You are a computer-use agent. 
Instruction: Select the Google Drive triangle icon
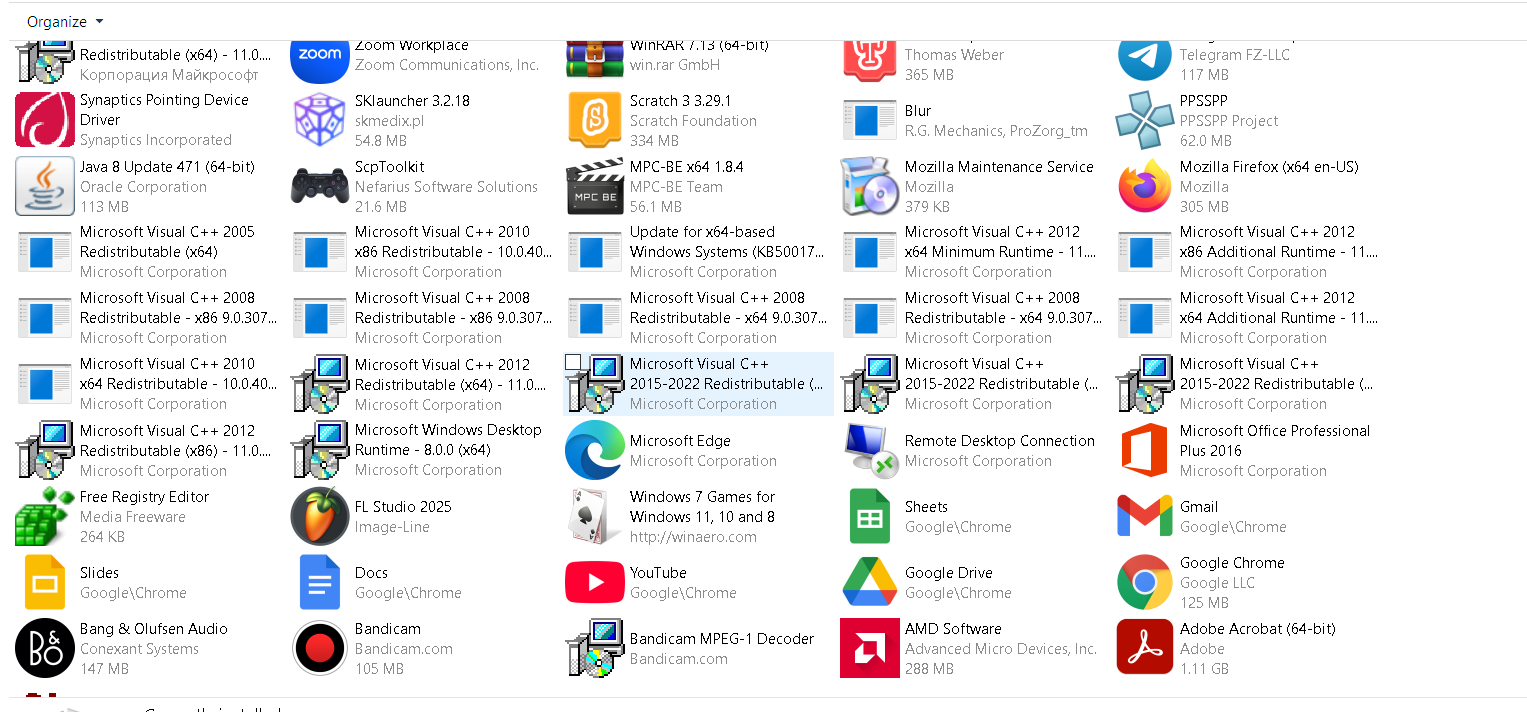[x=870, y=582]
